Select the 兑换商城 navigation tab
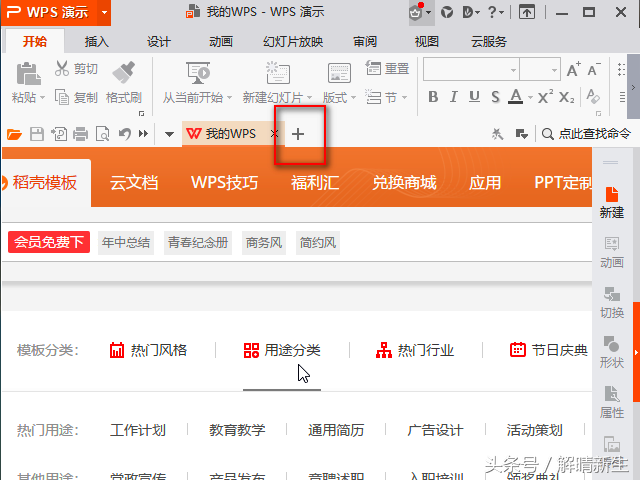 [404, 183]
